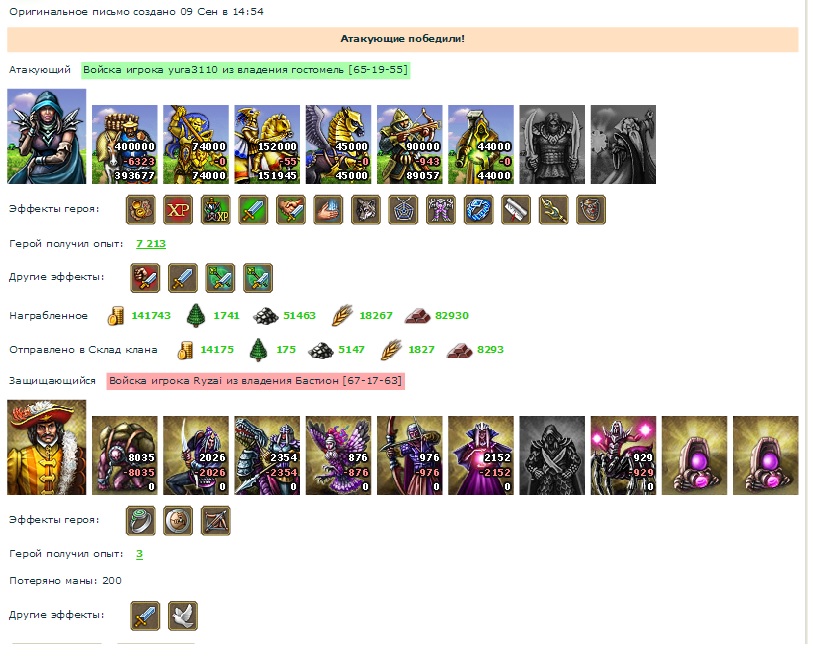
Task: Click the defender Ryzai army label
Action: click(x=256, y=381)
